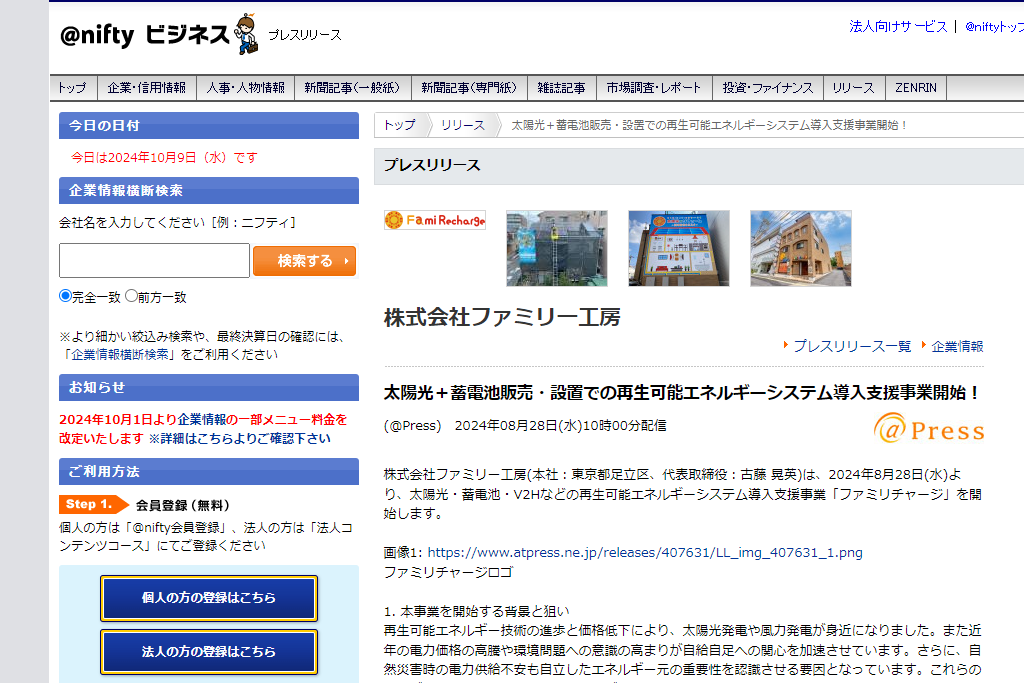The width and height of the screenshot is (1024, 683).
Task: Open the 雑誌記事 tab
Action: point(562,88)
